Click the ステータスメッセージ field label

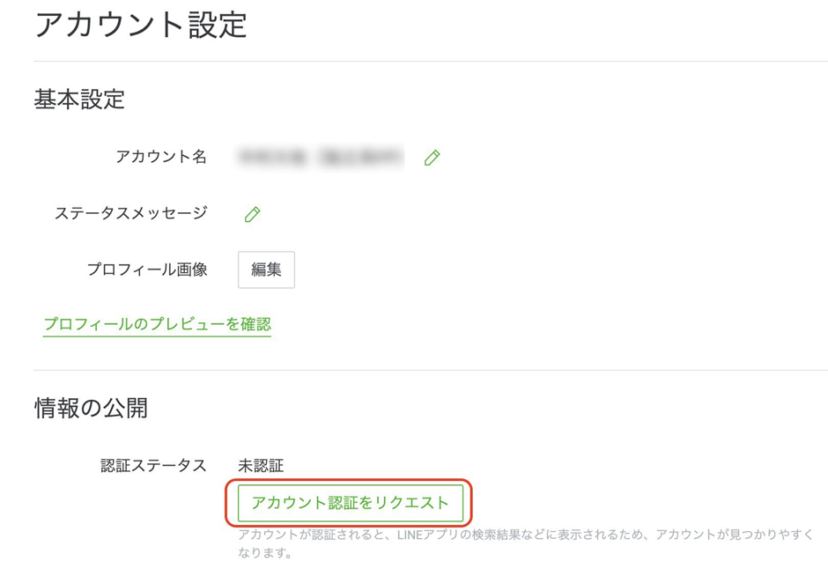click(131, 213)
